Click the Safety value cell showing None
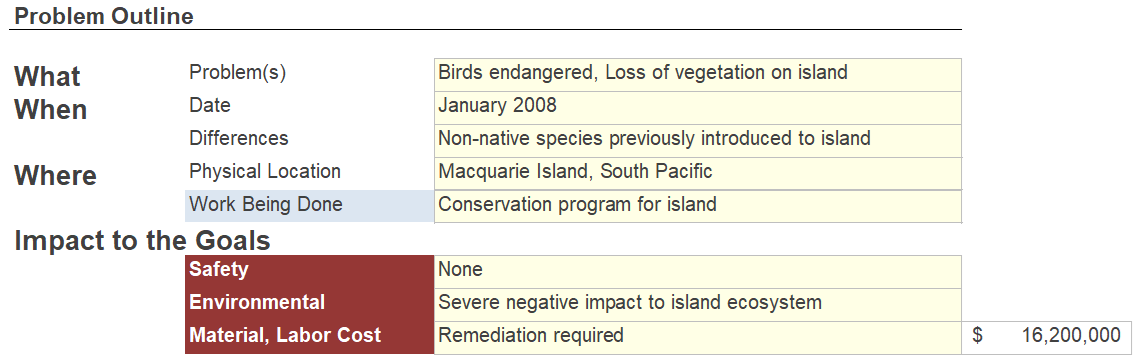The height and width of the screenshot is (360, 1139). [x=697, y=271]
